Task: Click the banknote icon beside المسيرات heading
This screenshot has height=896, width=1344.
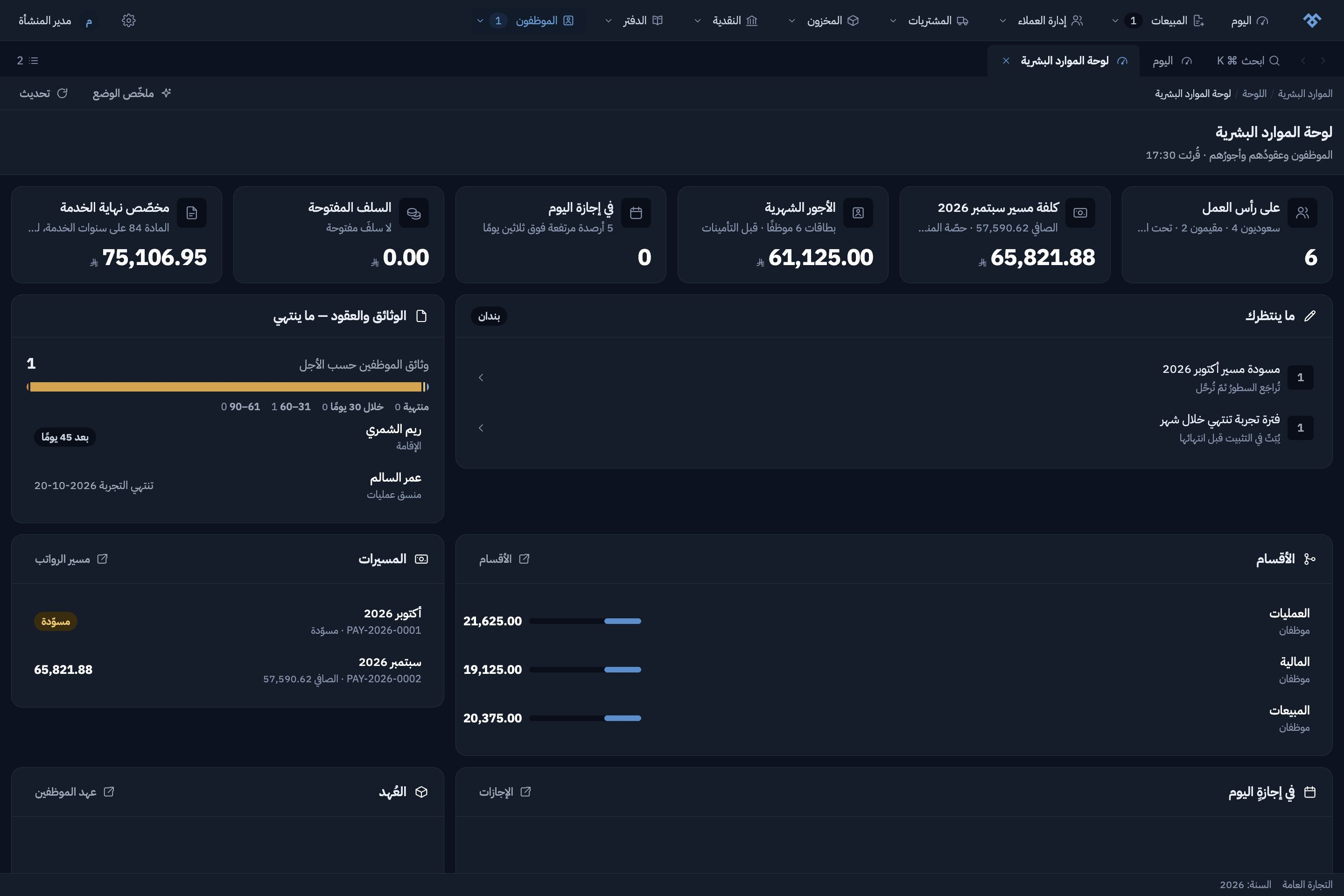Action: point(422,559)
